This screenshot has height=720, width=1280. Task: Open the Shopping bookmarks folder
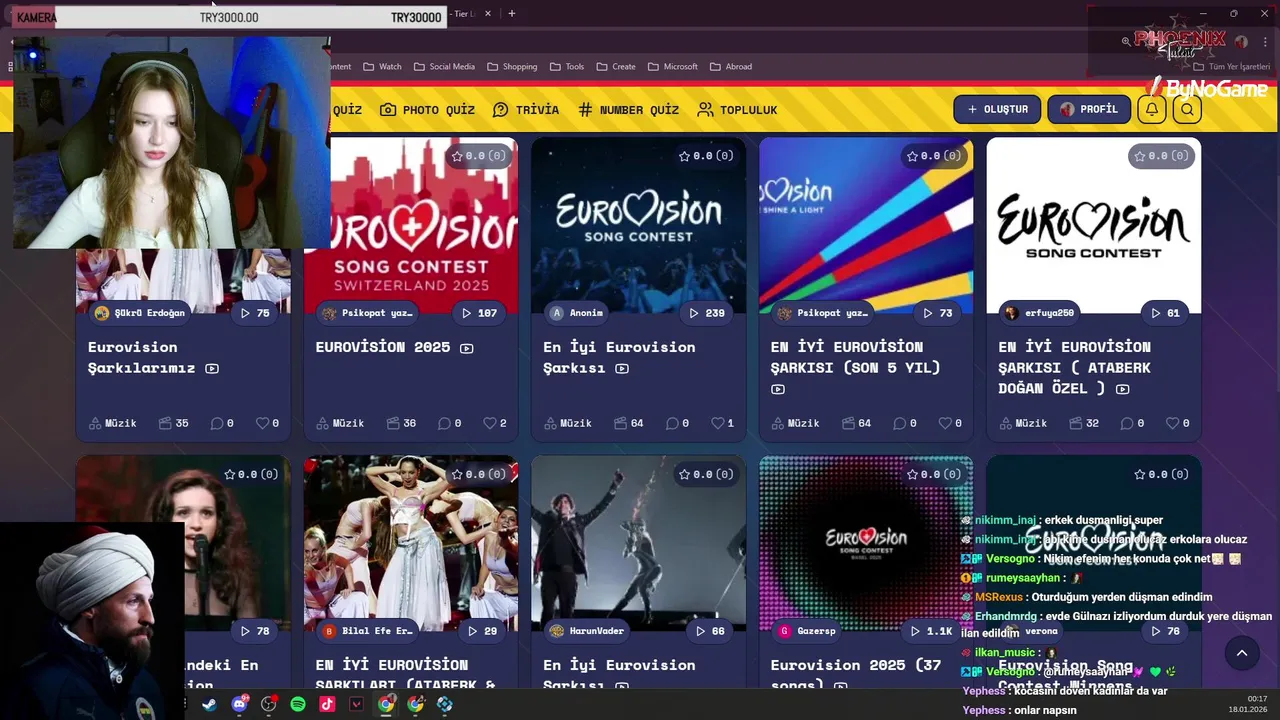coord(512,67)
